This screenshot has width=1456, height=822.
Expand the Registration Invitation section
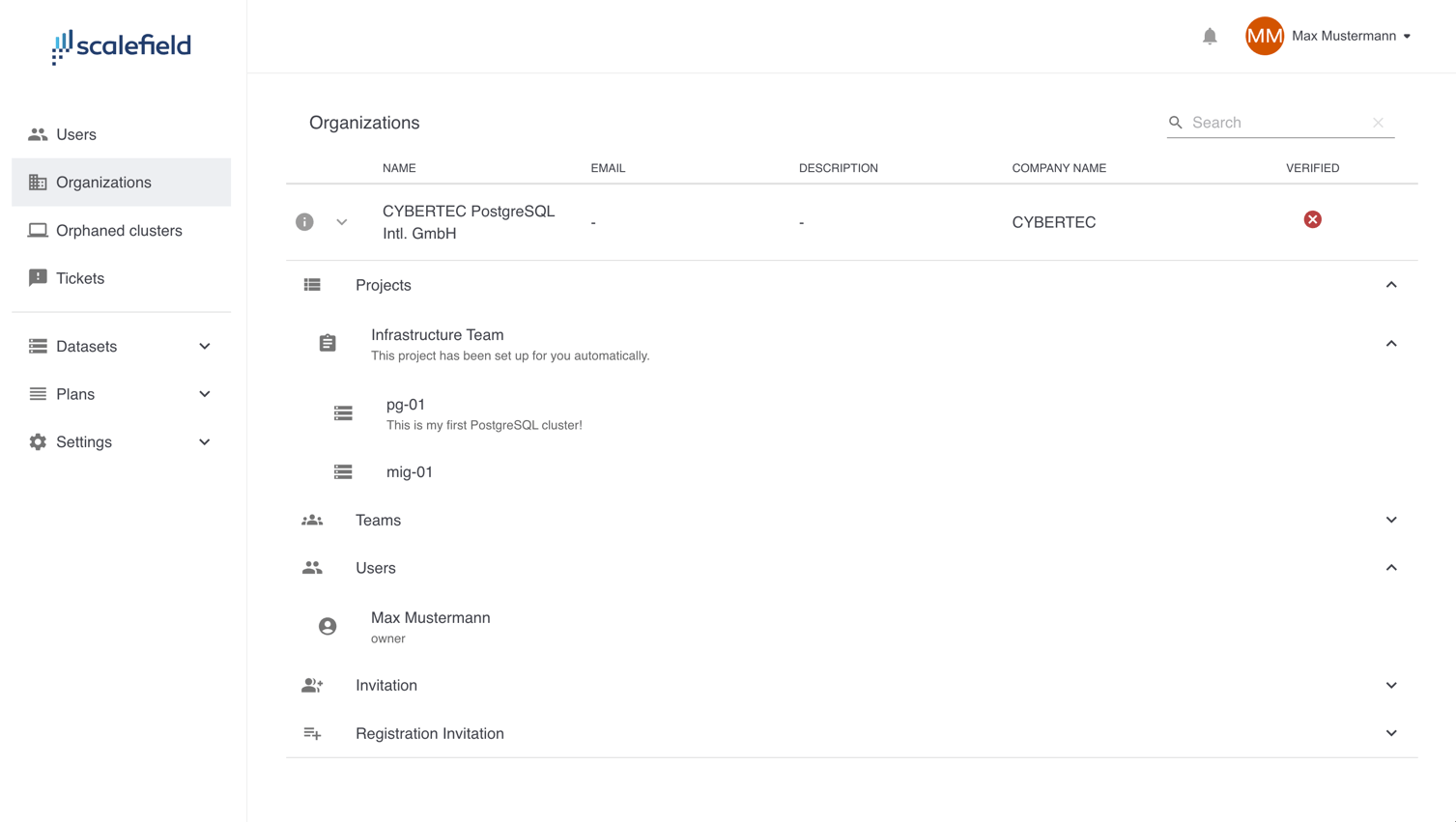(x=1390, y=733)
